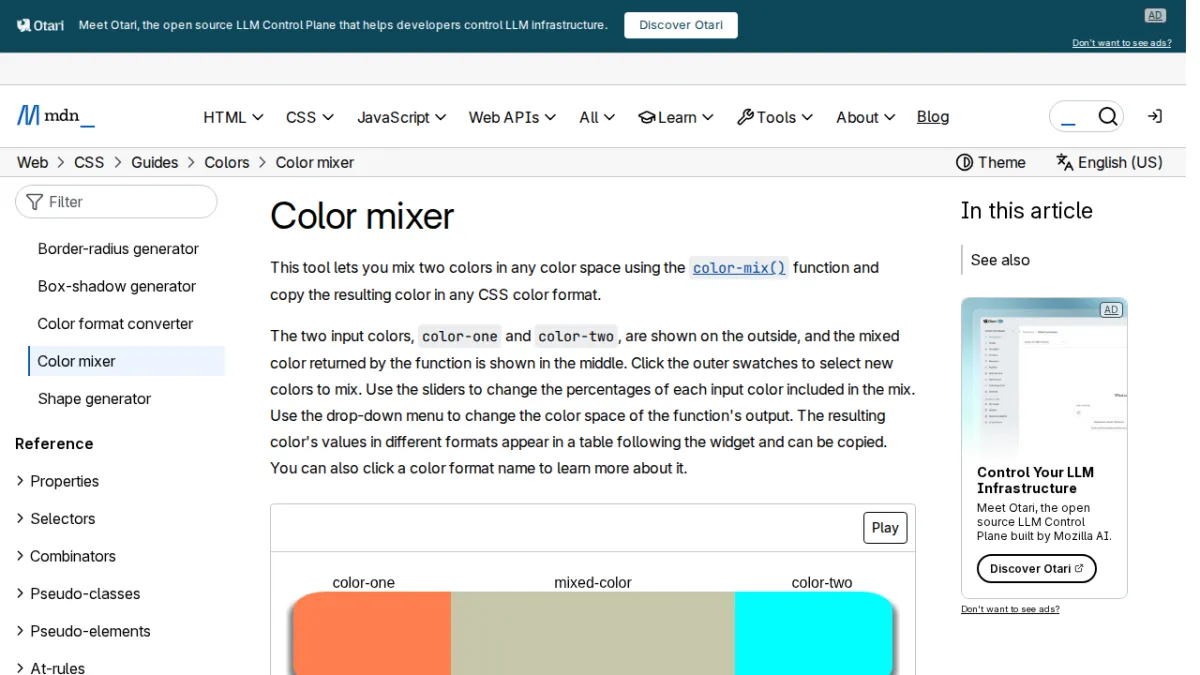
Task: Expand the Web APIs navigation menu
Action: [x=512, y=117]
